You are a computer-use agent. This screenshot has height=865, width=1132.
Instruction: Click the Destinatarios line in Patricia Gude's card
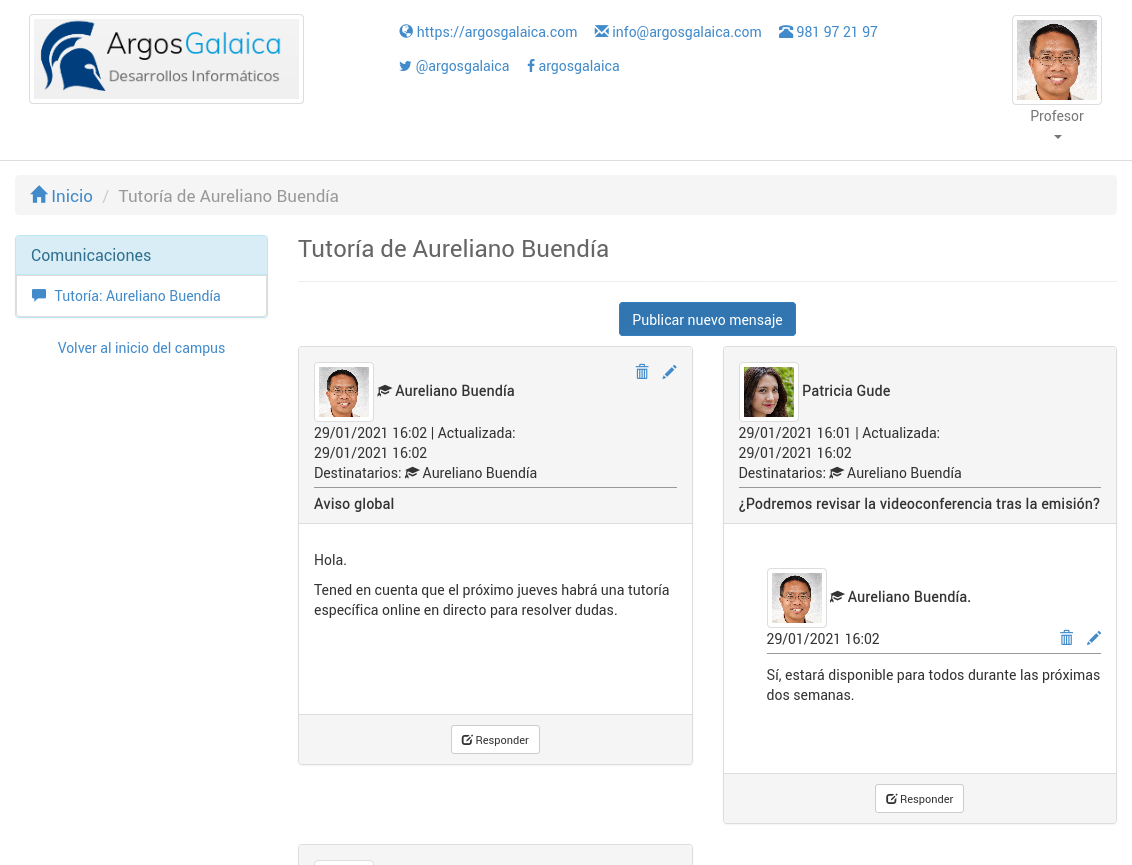[850, 473]
